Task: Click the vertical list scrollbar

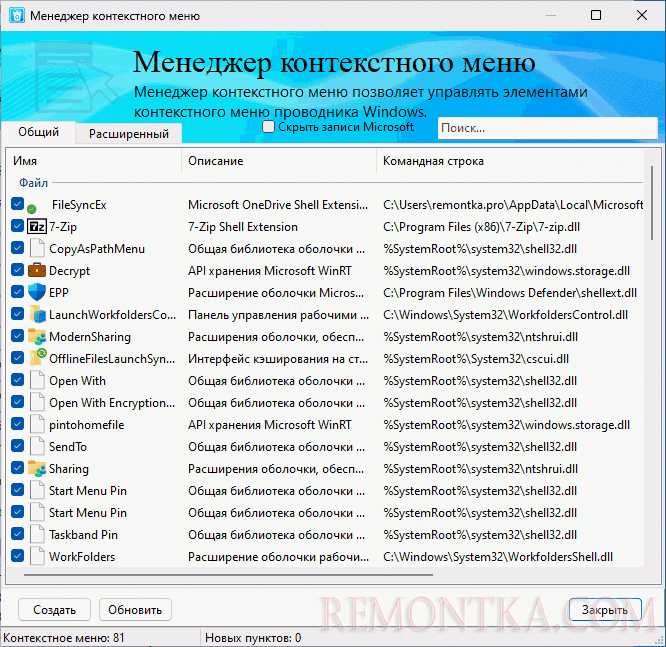Action: pos(652,203)
